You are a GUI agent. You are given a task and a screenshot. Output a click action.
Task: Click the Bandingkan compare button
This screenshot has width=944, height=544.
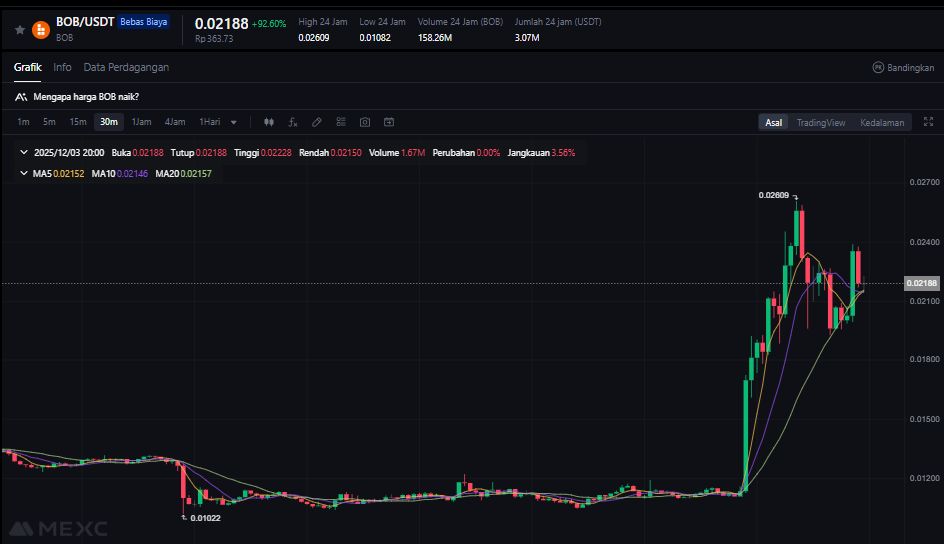tap(903, 67)
